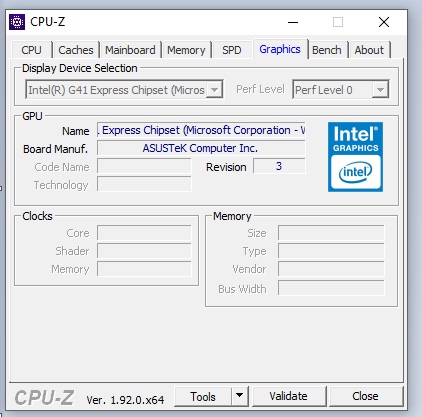Click the Bus Width field

coord(331,288)
